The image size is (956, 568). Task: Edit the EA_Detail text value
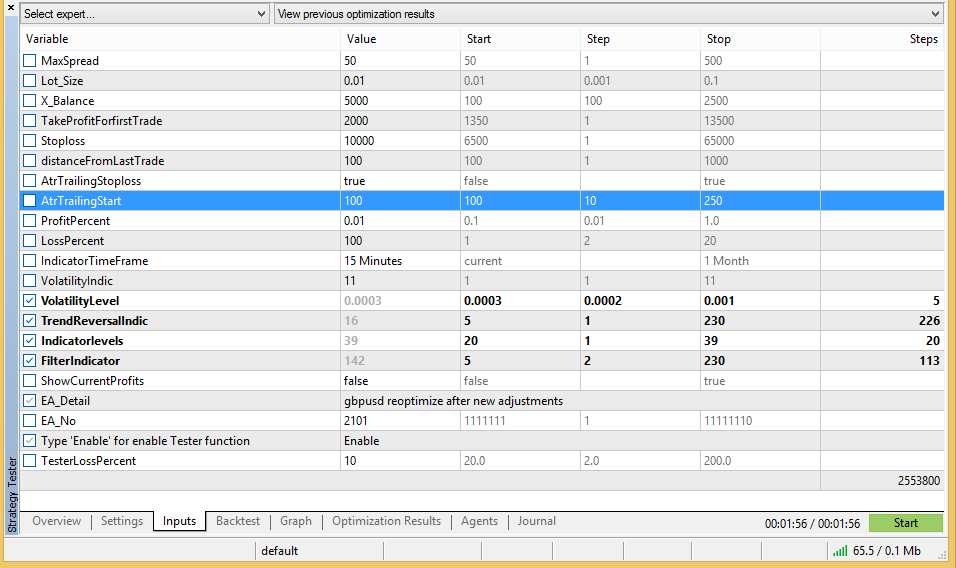(x=453, y=401)
